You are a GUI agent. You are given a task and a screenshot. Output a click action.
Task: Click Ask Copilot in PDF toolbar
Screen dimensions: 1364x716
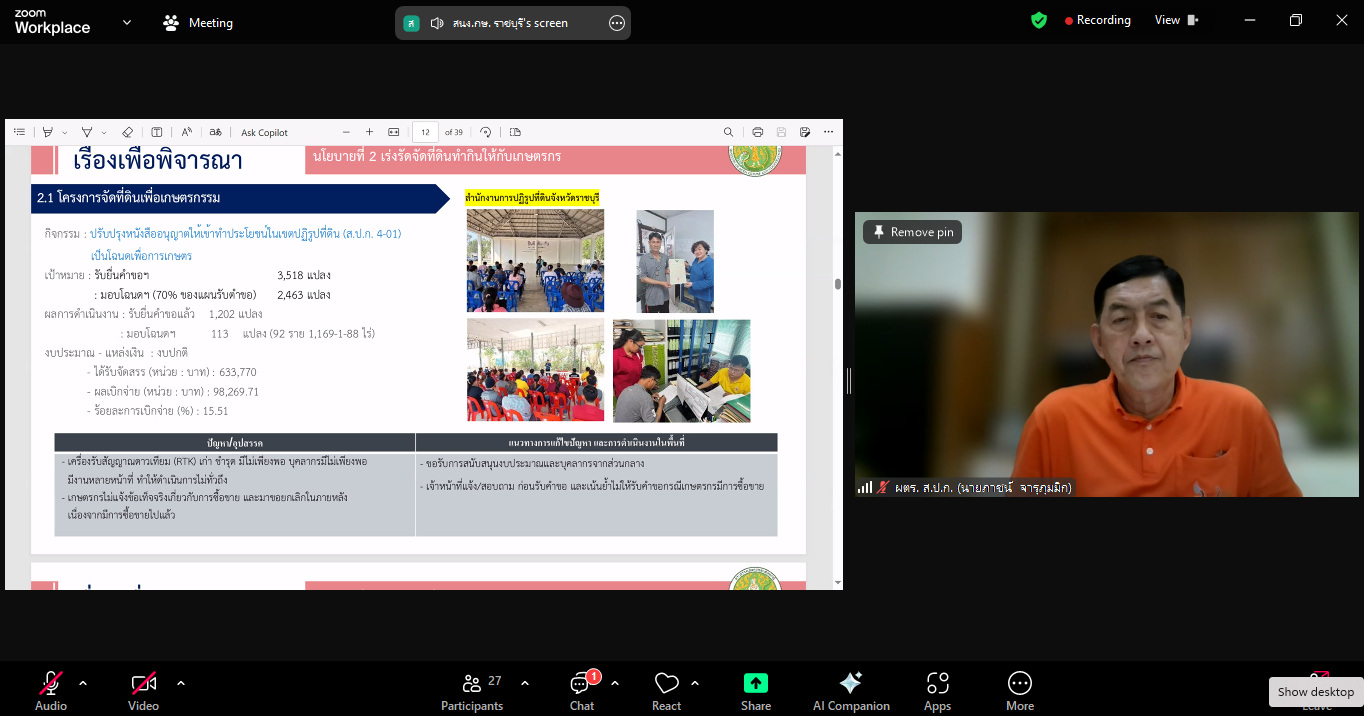point(264,132)
